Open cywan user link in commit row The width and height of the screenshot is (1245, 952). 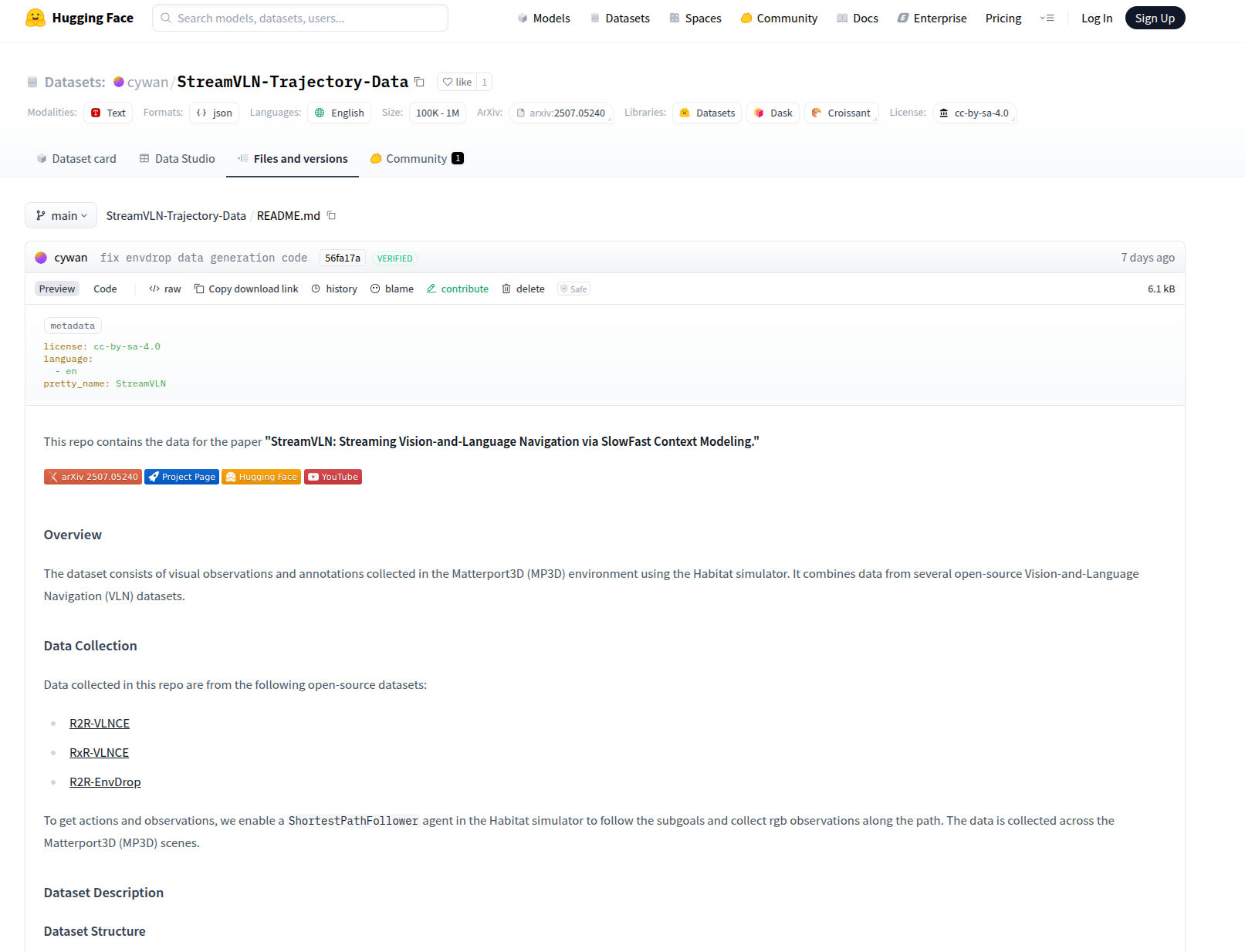click(71, 258)
